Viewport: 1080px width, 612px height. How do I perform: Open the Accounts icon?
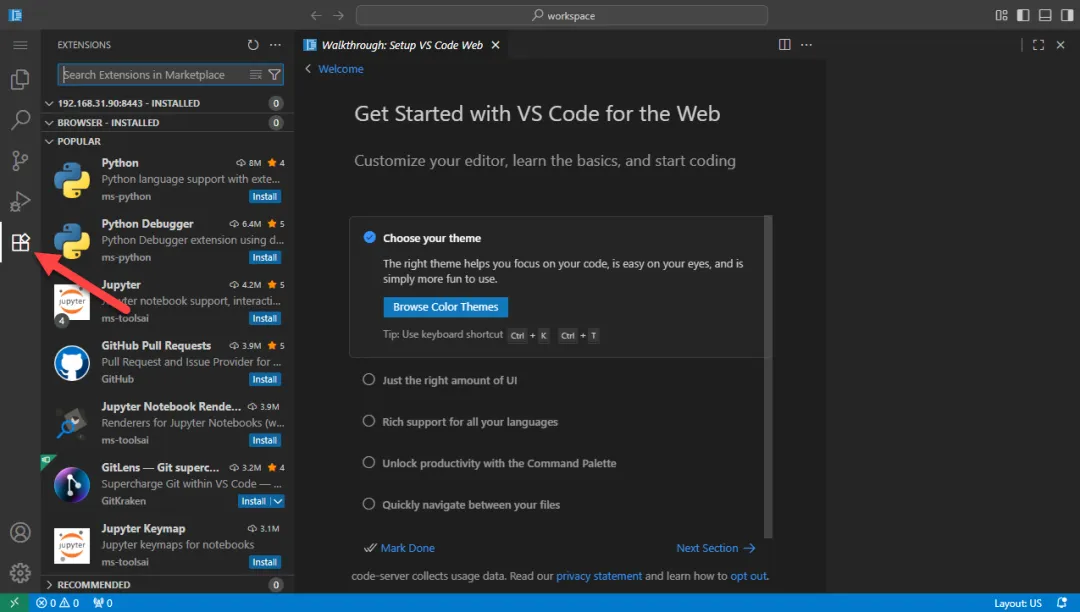[20, 532]
